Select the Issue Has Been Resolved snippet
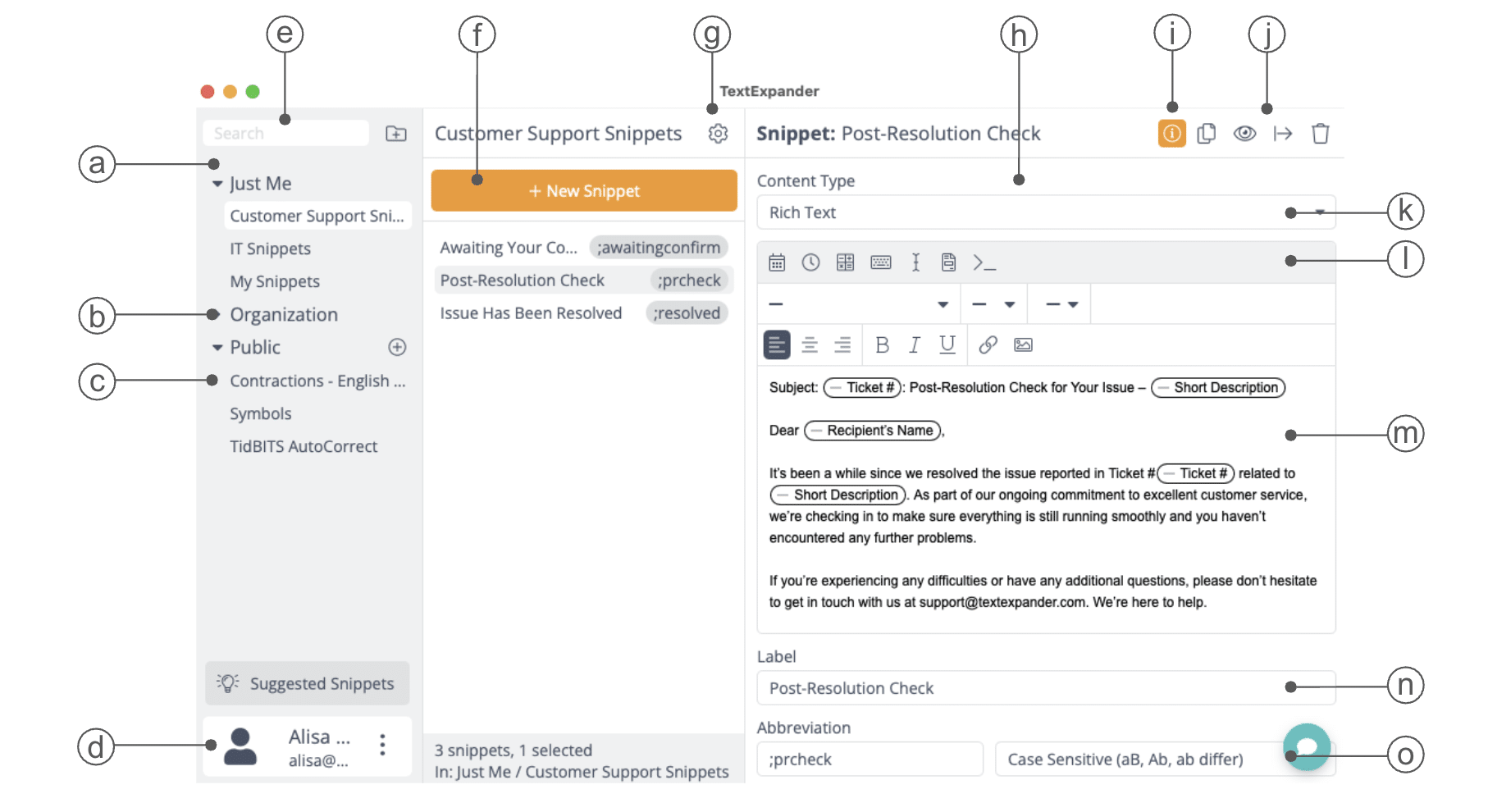Screen dimensions: 1488x812 (x=531, y=313)
